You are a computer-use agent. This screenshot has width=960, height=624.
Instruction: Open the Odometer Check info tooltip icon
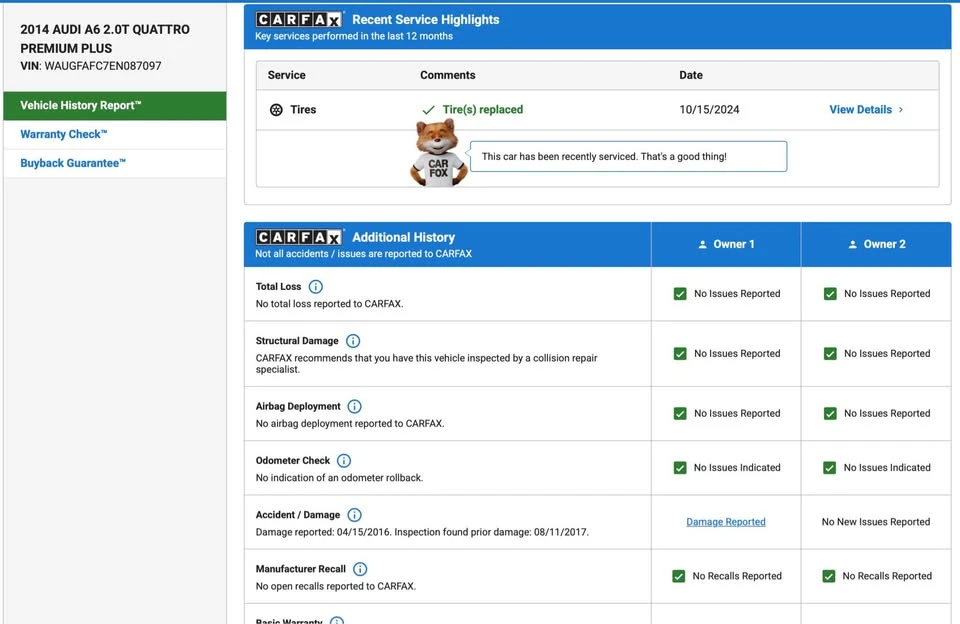coord(344,460)
